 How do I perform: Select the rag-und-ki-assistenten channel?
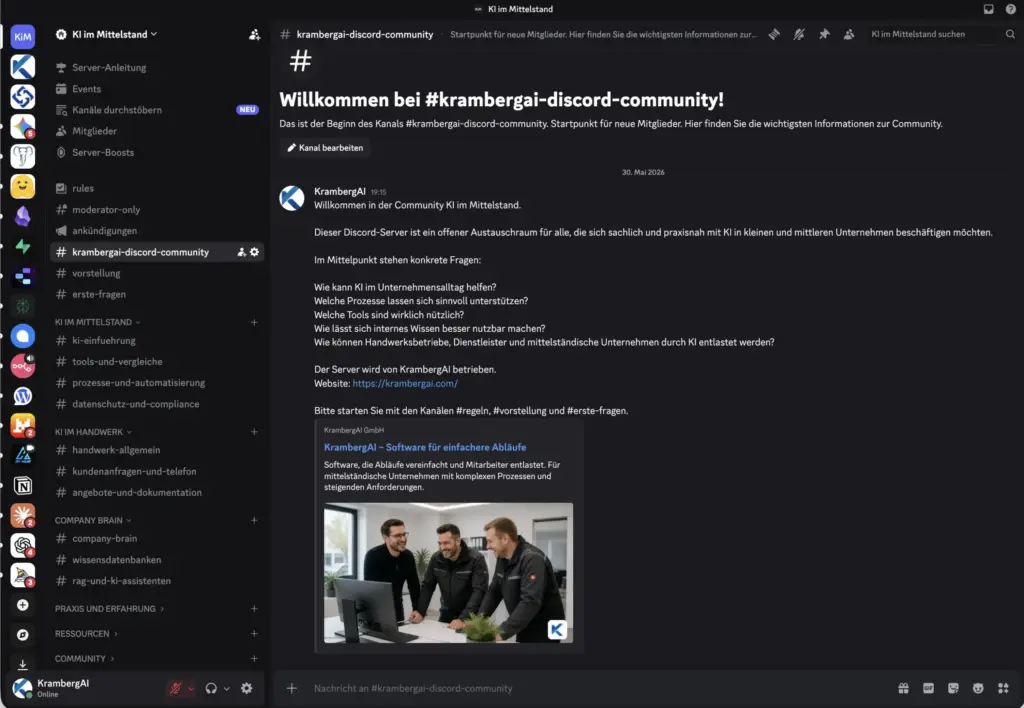(x=157, y=581)
